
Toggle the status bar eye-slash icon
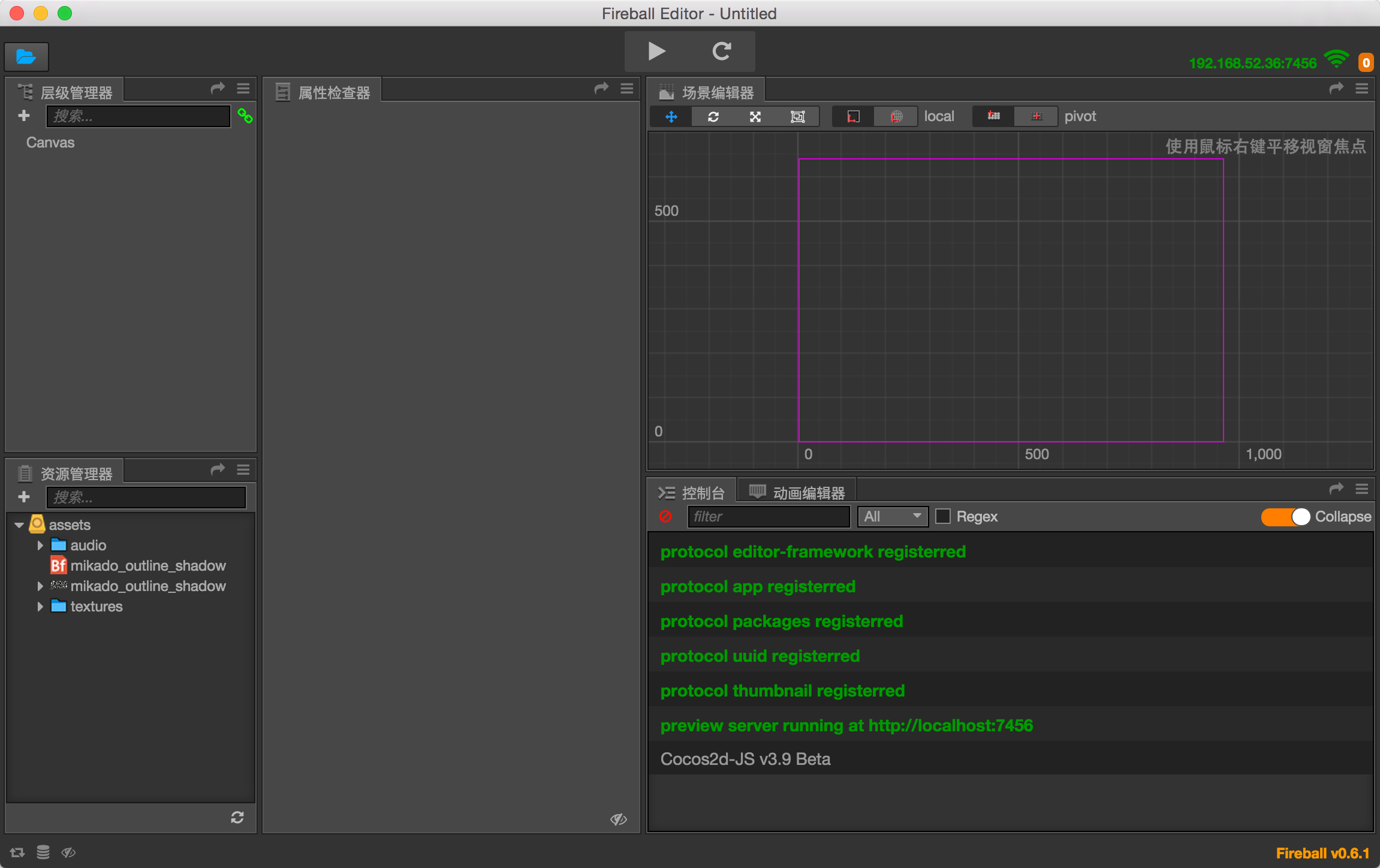pos(68,852)
